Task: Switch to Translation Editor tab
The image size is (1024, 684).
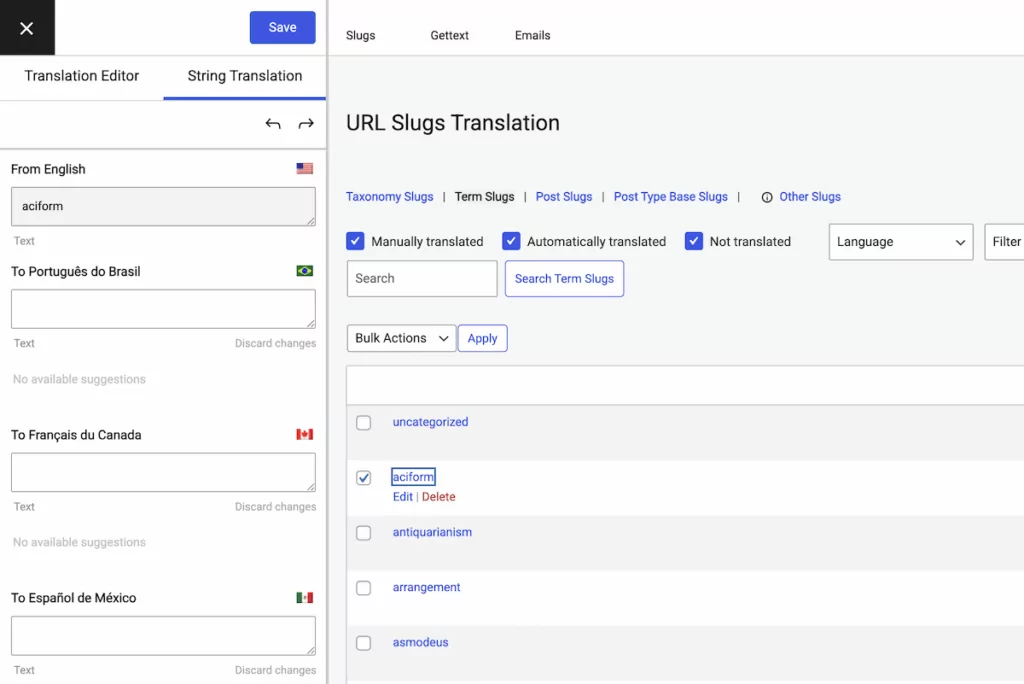Action: coord(82,76)
